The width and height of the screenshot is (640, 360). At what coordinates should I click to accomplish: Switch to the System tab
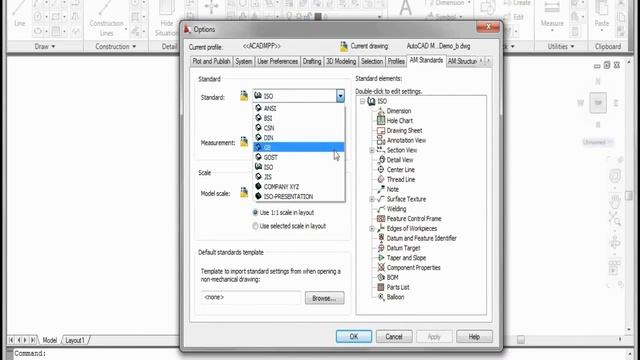pyautogui.click(x=244, y=61)
